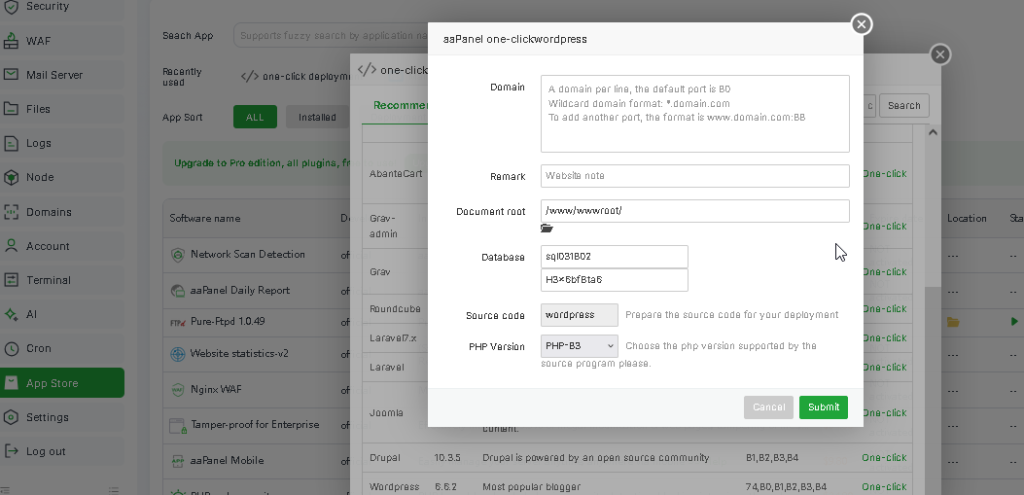The width and height of the screenshot is (1024, 495).
Task: Open panel Settings
Action: [62, 417]
